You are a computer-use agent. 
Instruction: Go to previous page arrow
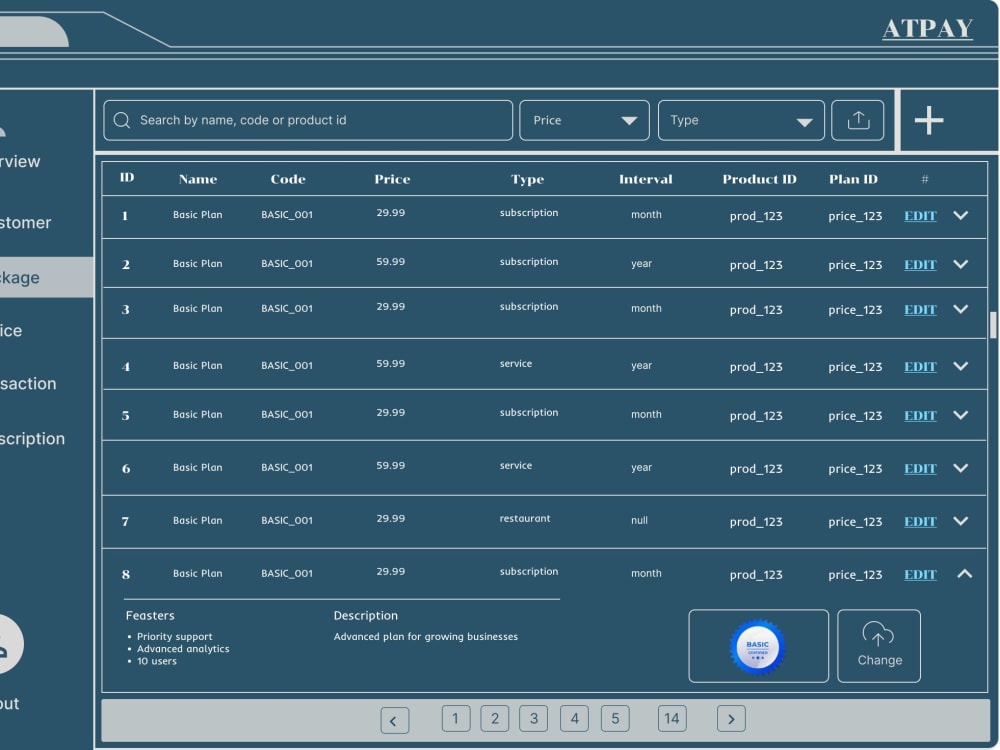(395, 721)
